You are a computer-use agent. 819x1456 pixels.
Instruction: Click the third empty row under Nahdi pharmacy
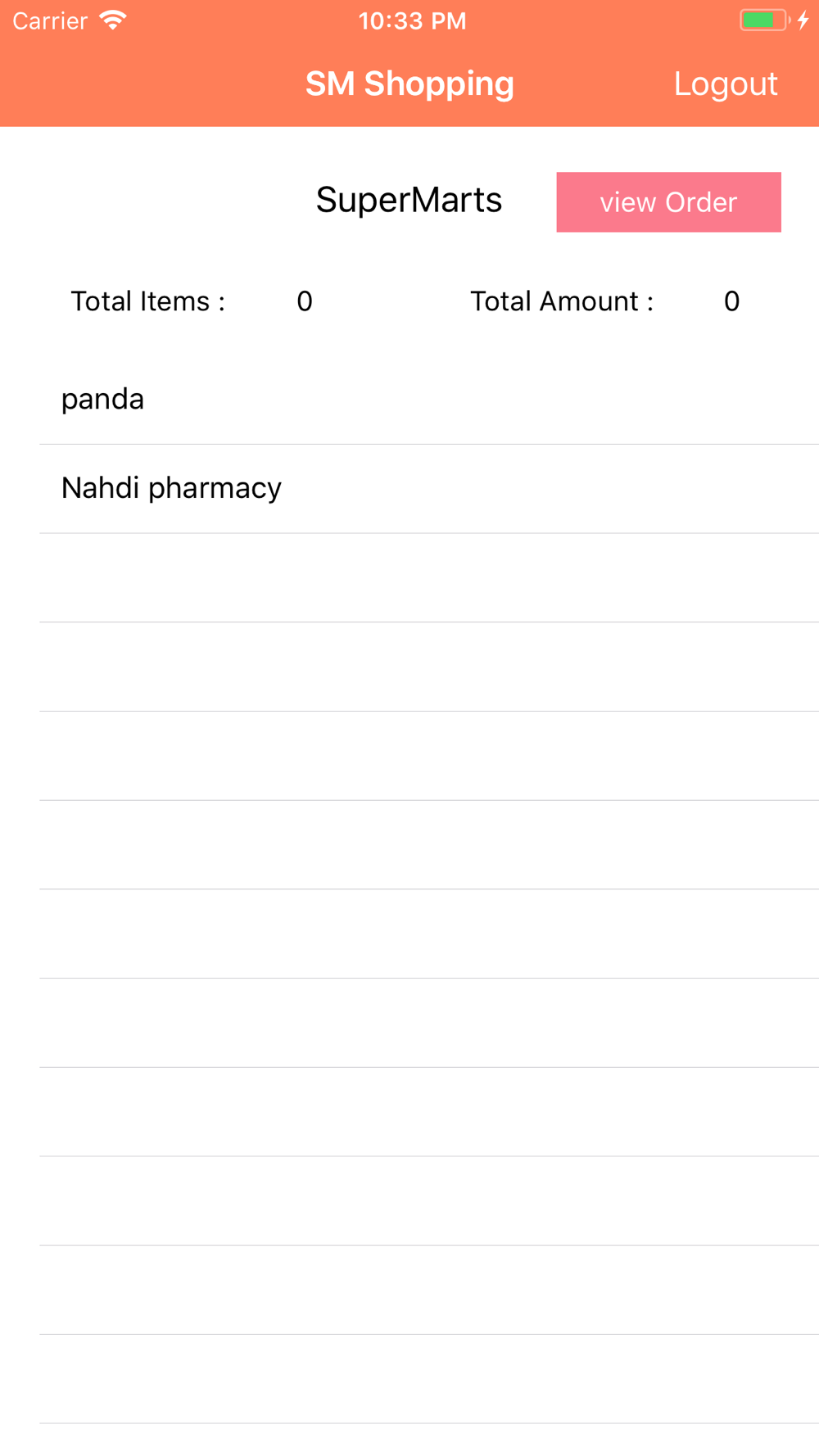click(x=409, y=756)
